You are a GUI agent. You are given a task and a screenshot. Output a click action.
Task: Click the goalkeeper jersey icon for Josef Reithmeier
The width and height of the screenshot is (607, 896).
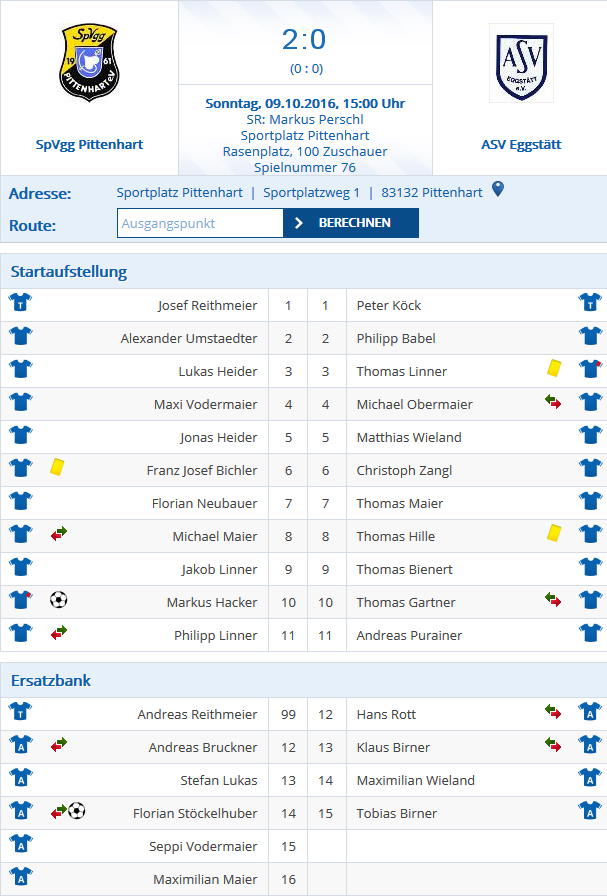click(x=21, y=302)
